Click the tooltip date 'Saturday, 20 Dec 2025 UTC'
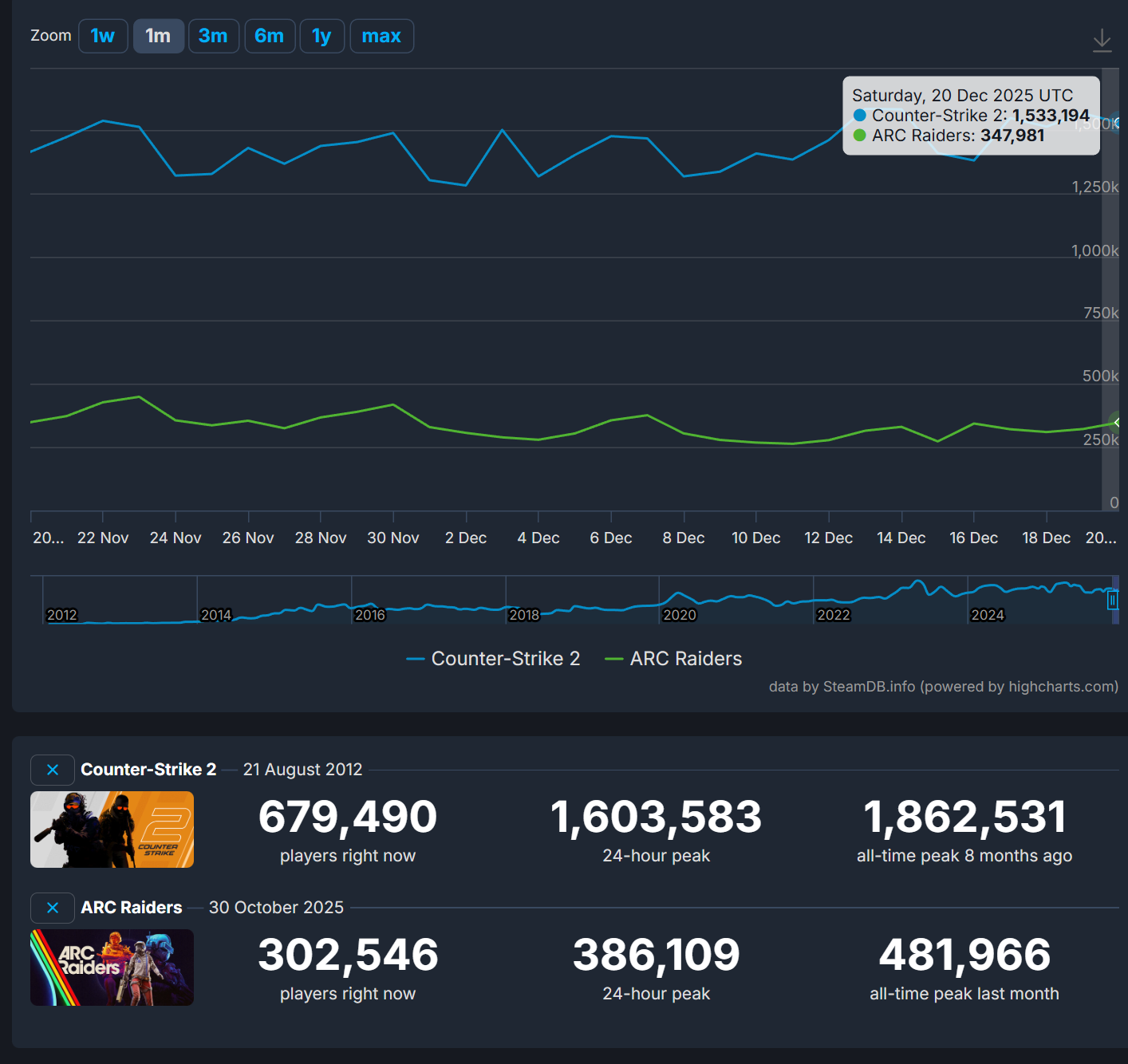 point(963,96)
